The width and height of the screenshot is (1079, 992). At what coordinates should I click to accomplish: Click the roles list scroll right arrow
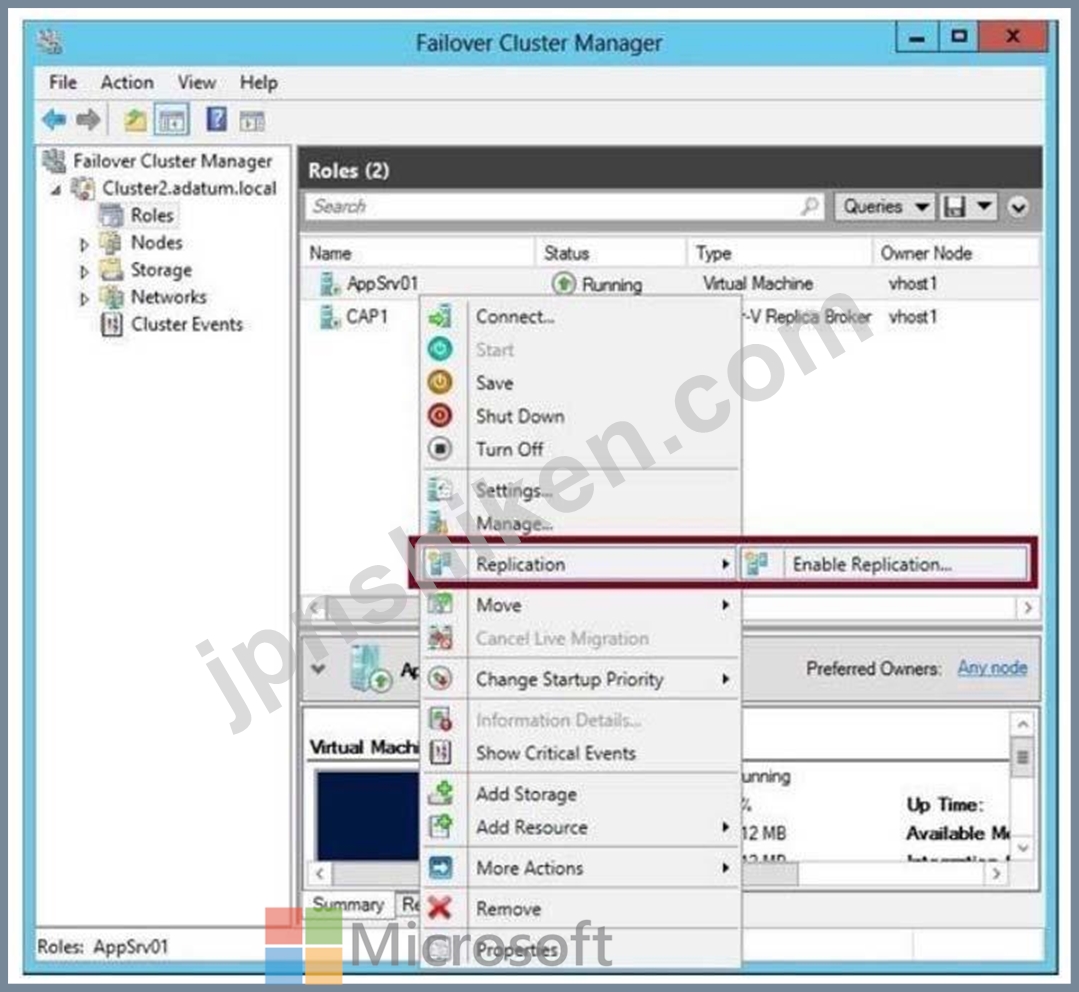(1028, 607)
